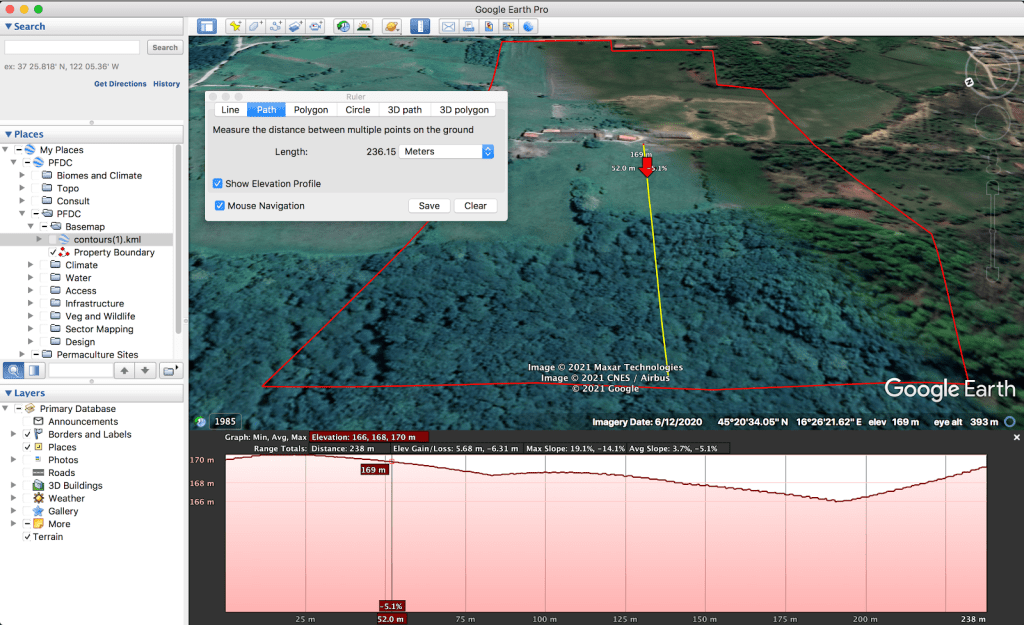Switch to the Polygon tab in Ruler

click(311, 110)
